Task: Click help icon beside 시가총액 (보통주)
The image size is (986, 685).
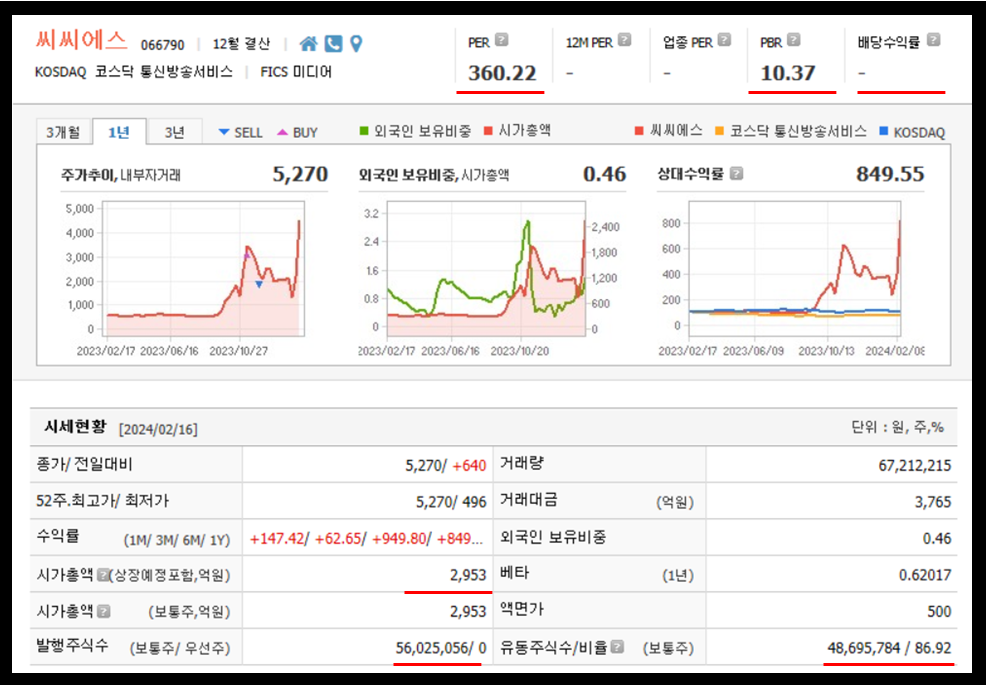Action: pos(104,611)
